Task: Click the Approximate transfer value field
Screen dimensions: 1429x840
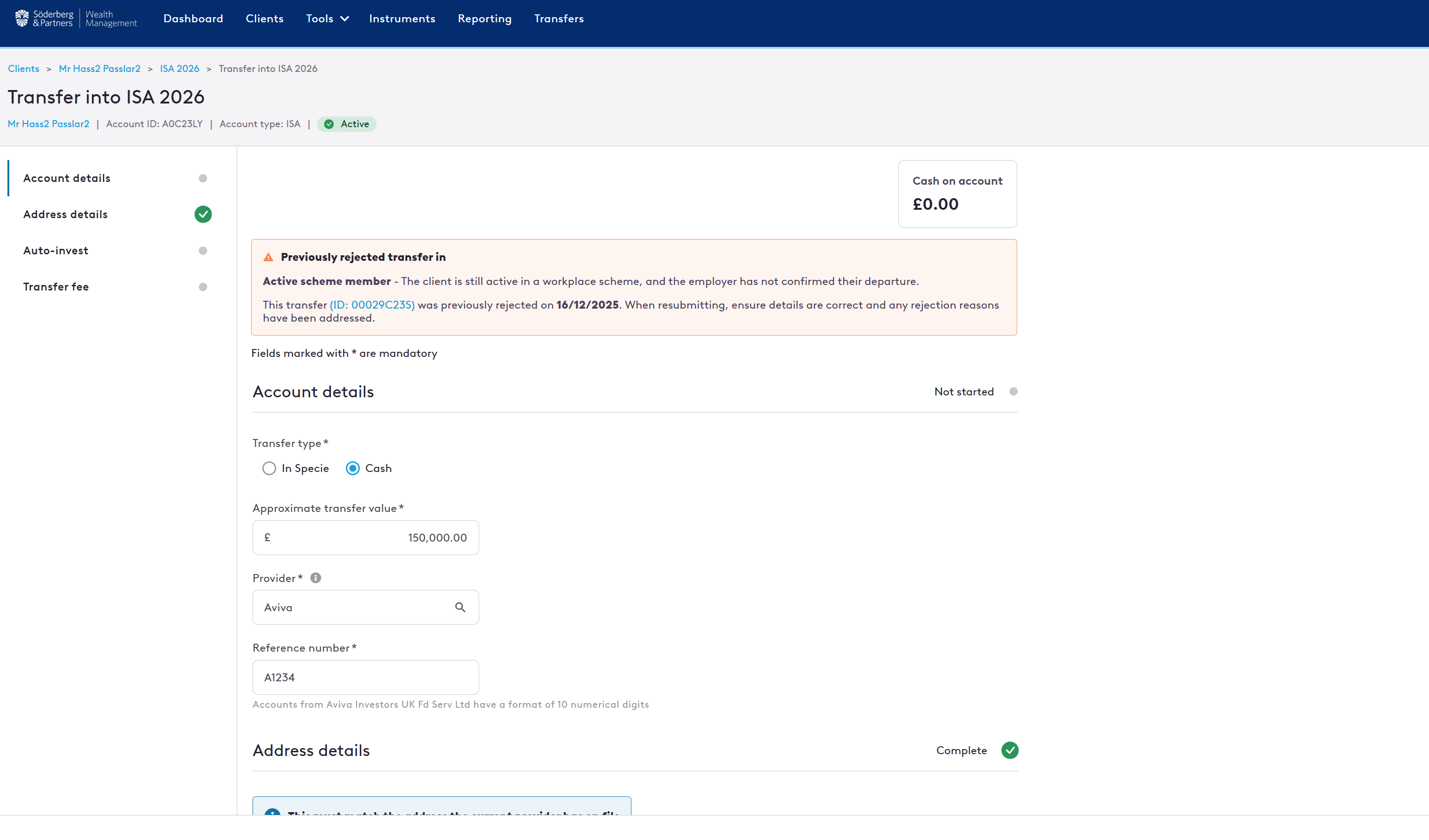Action: (365, 537)
